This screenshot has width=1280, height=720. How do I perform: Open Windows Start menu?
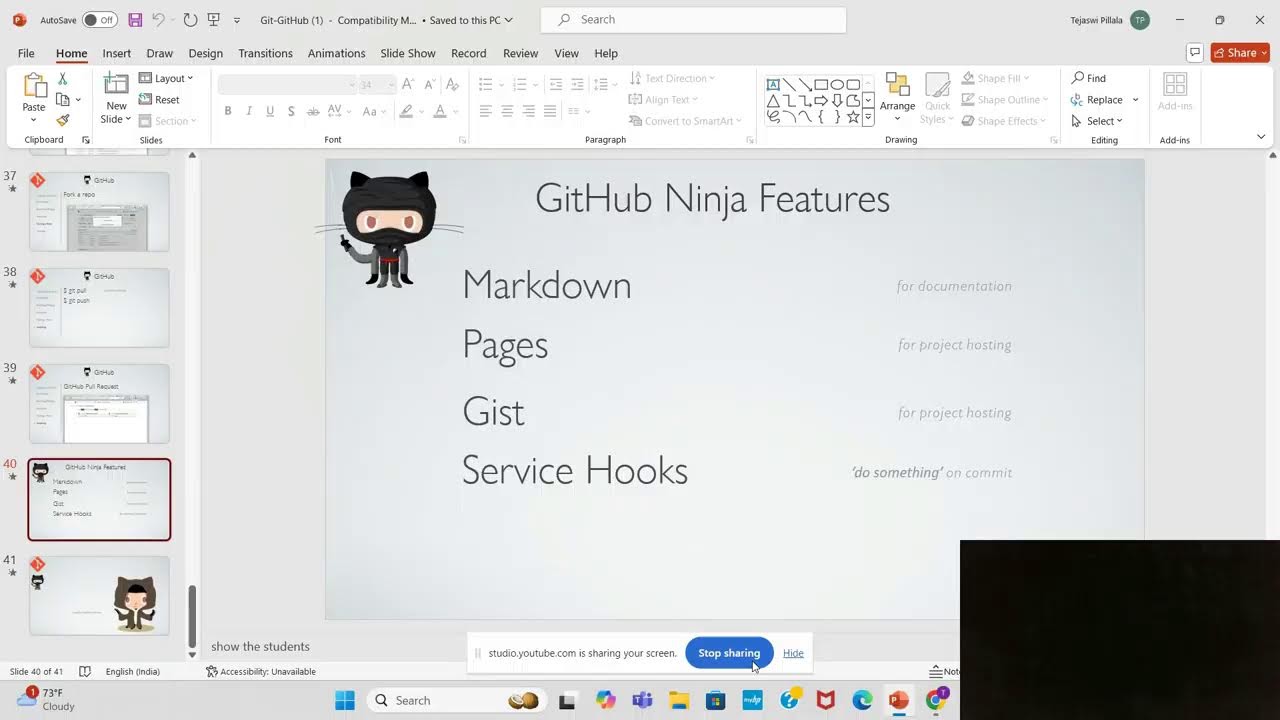coord(345,700)
